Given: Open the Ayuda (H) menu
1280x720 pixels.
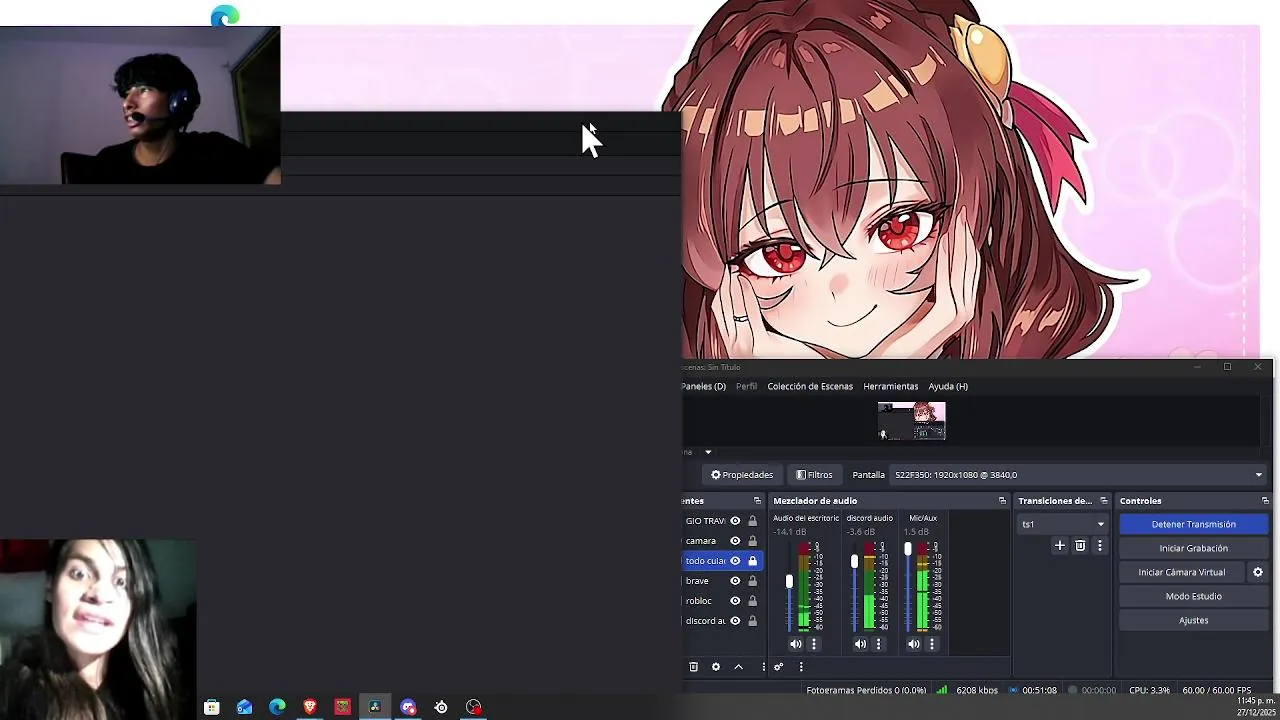Looking at the screenshot, I should 948,386.
